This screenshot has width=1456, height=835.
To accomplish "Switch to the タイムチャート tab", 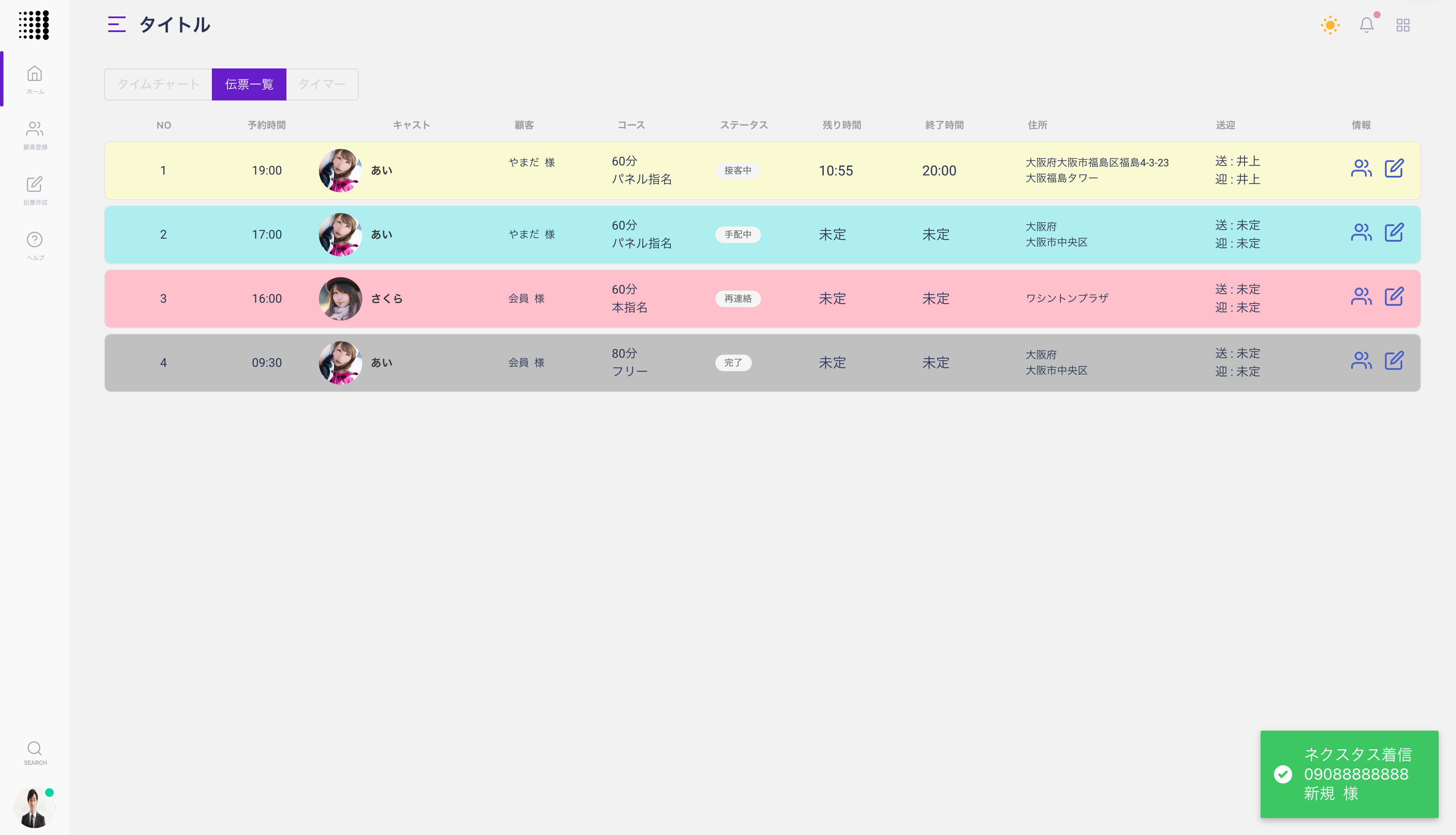I will (158, 84).
